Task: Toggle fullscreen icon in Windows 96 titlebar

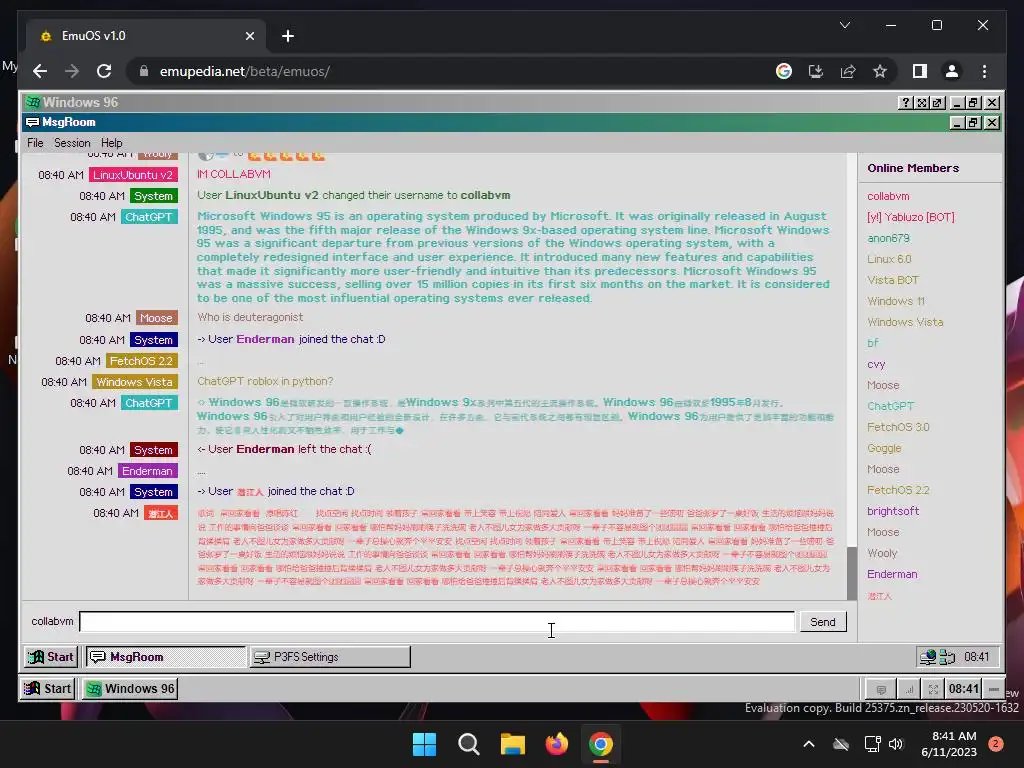Action: pos(921,103)
